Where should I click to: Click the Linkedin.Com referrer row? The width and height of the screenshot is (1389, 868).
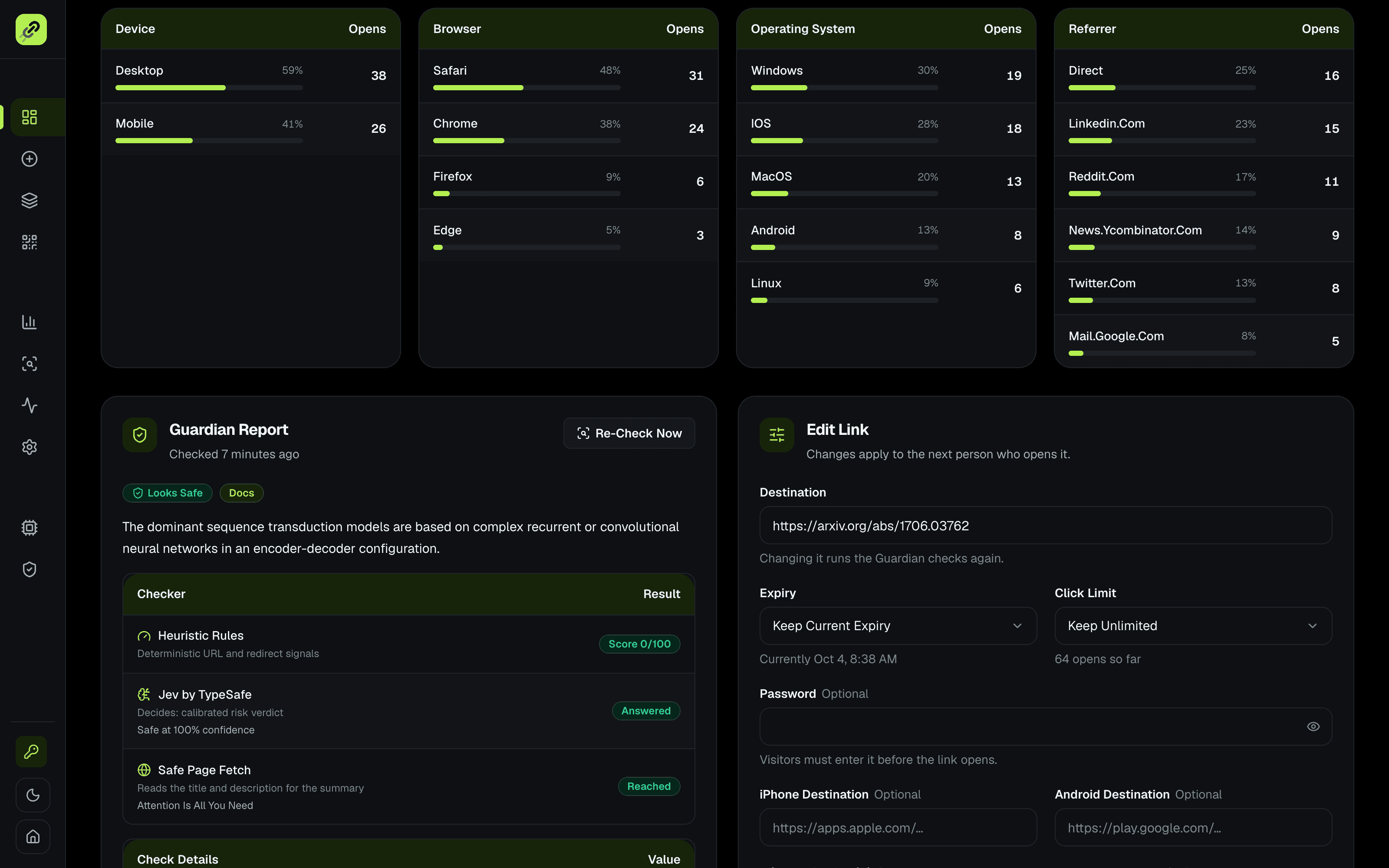(x=1204, y=129)
